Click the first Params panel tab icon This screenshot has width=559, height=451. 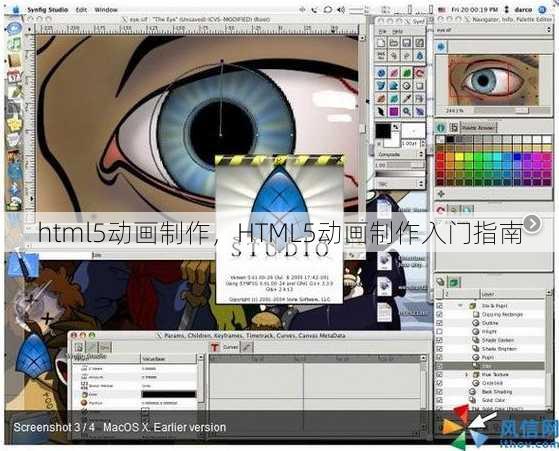(x=79, y=347)
